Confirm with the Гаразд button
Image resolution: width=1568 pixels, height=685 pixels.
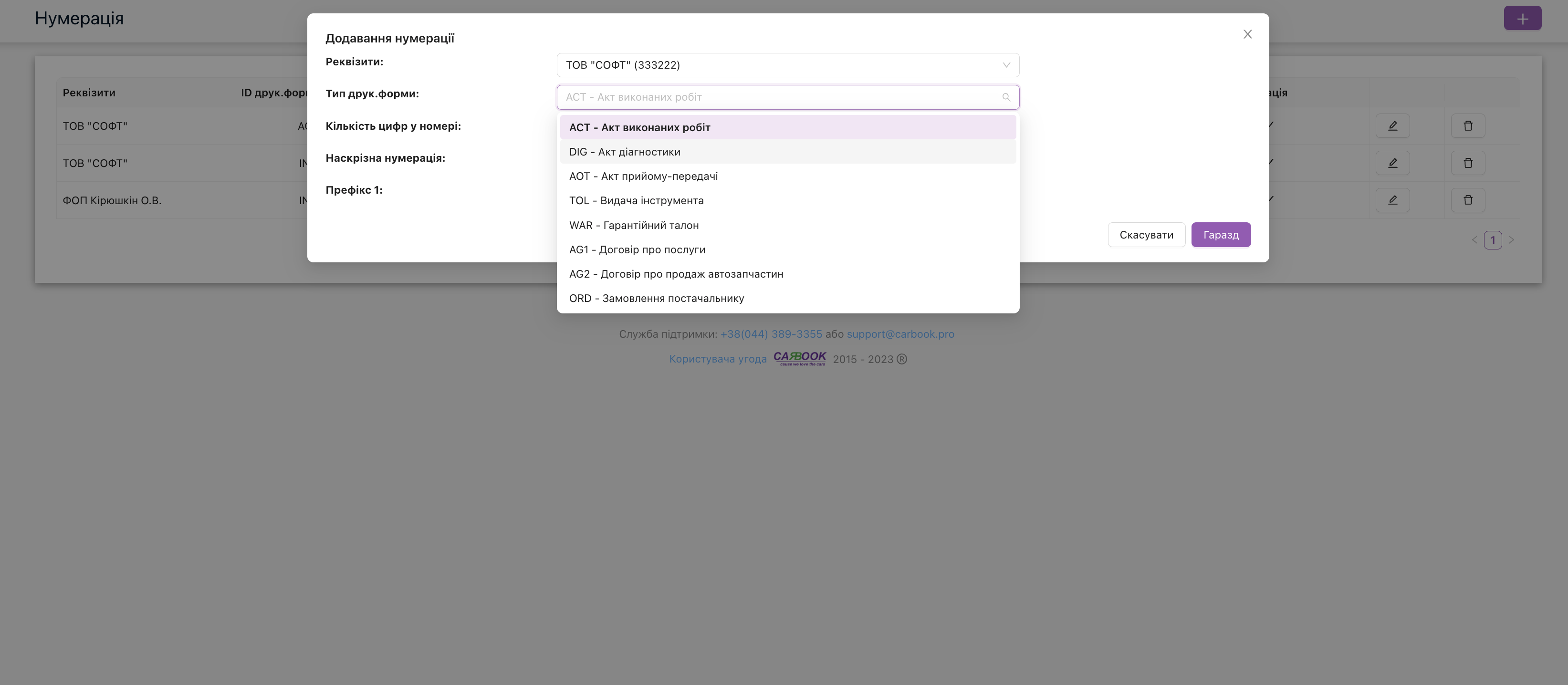pyautogui.click(x=1221, y=235)
